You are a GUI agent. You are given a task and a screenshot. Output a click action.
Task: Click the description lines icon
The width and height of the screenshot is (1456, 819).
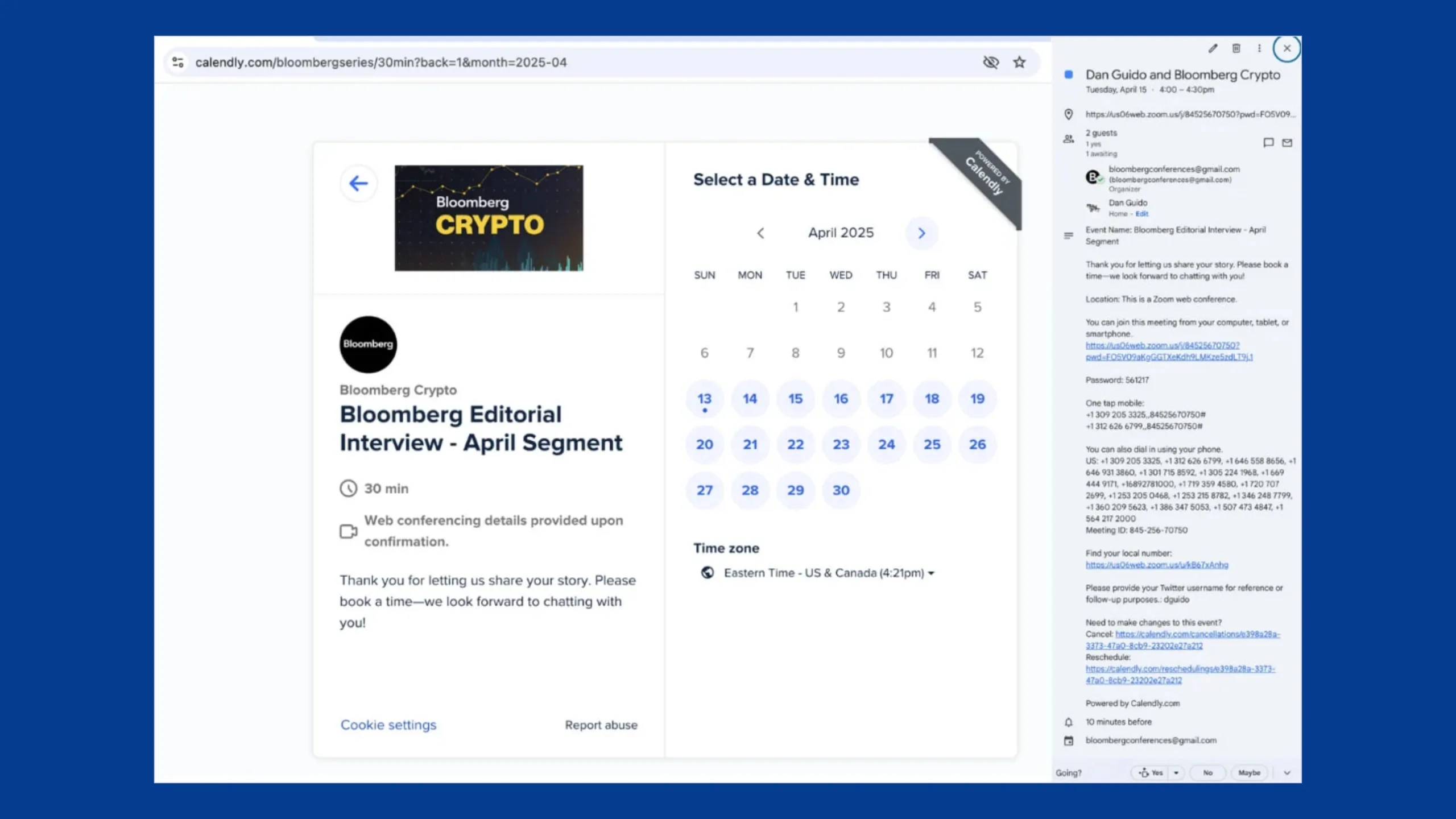pyautogui.click(x=1069, y=235)
